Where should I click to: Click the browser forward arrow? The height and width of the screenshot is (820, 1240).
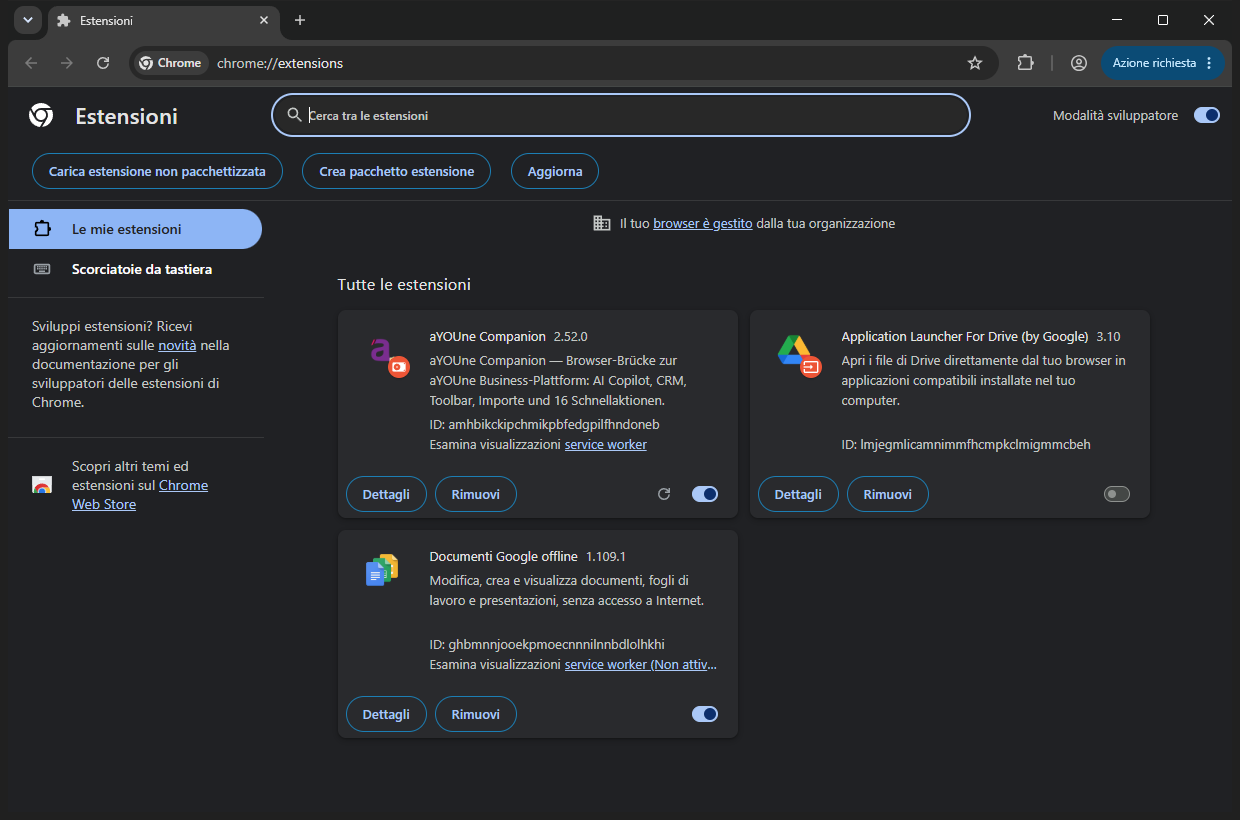click(x=67, y=63)
